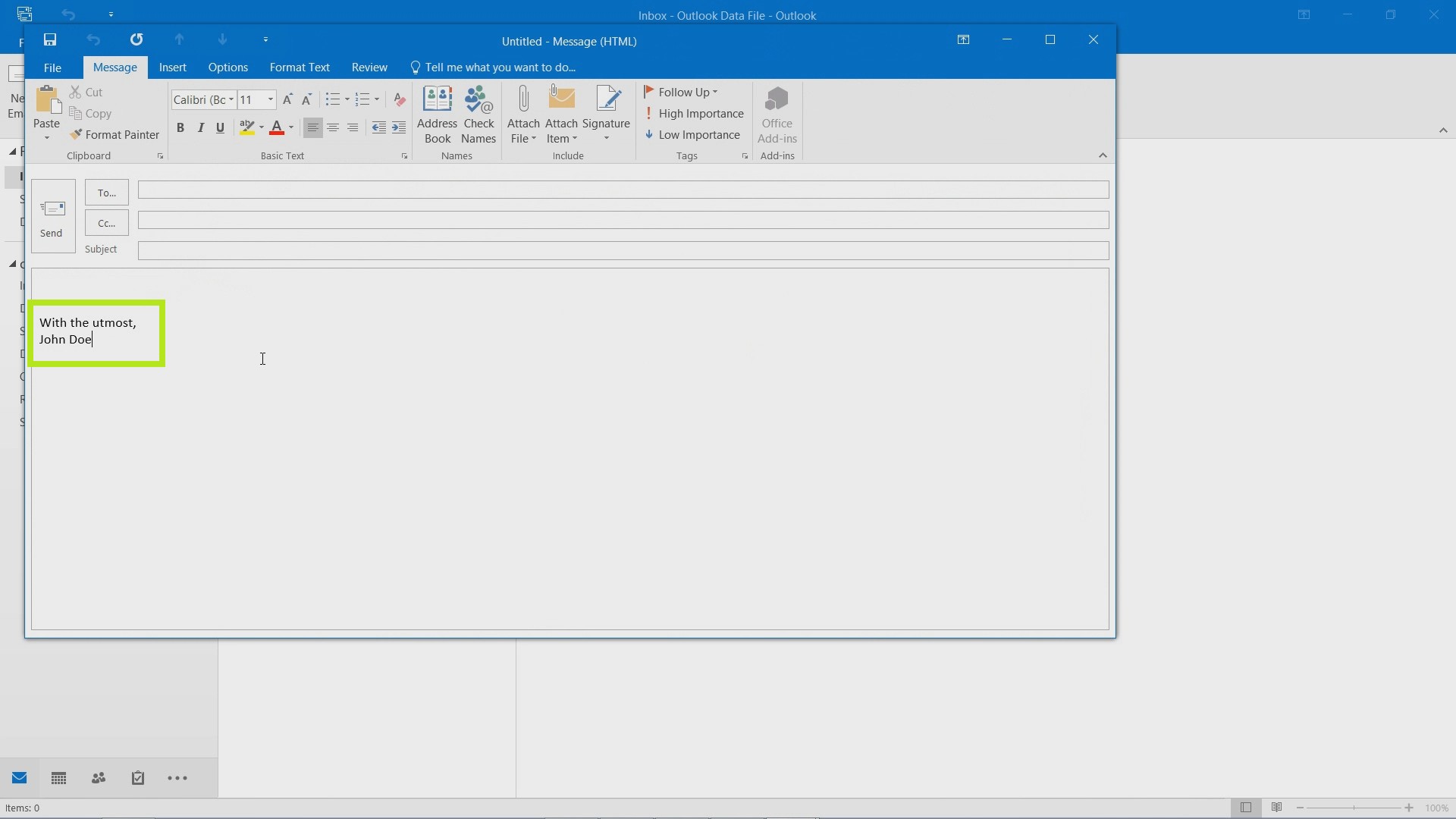Toggle Bold formatting on text

pyautogui.click(x=180, y=127)
